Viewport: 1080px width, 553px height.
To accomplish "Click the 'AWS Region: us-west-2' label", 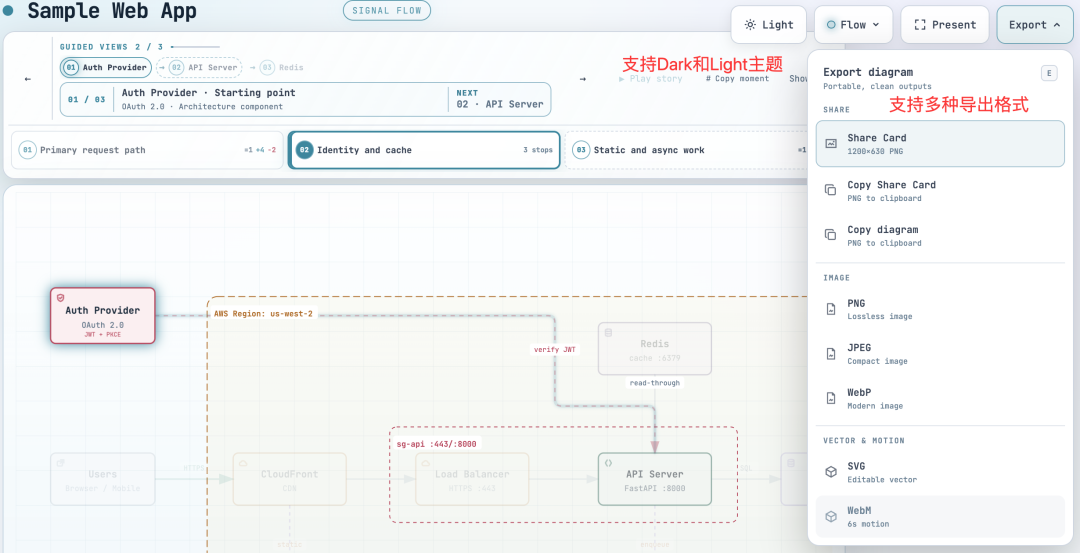I will [x=263, y=313].
